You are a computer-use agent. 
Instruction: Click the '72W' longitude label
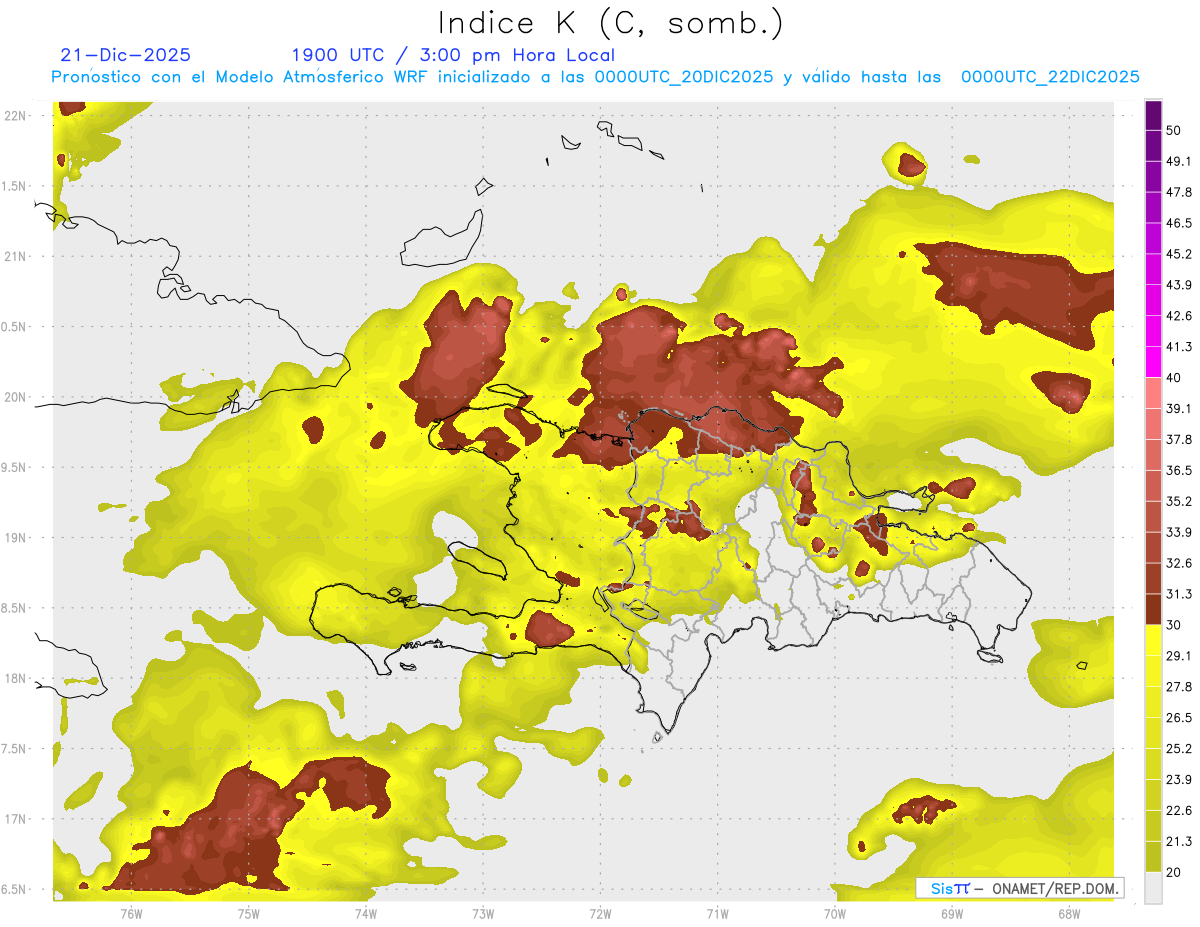[600, 914]
